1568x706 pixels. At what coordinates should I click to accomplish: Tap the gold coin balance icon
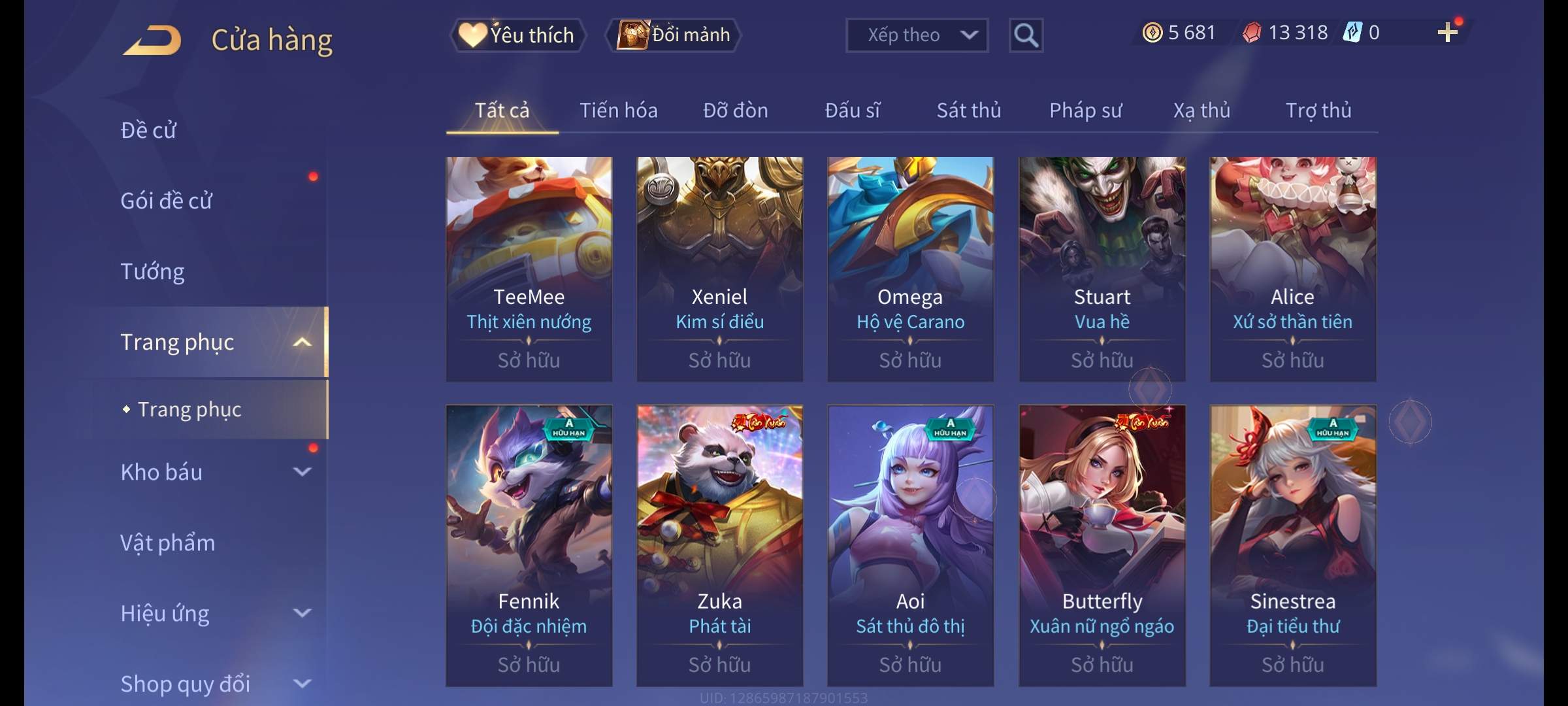(x=1152, y=33)
